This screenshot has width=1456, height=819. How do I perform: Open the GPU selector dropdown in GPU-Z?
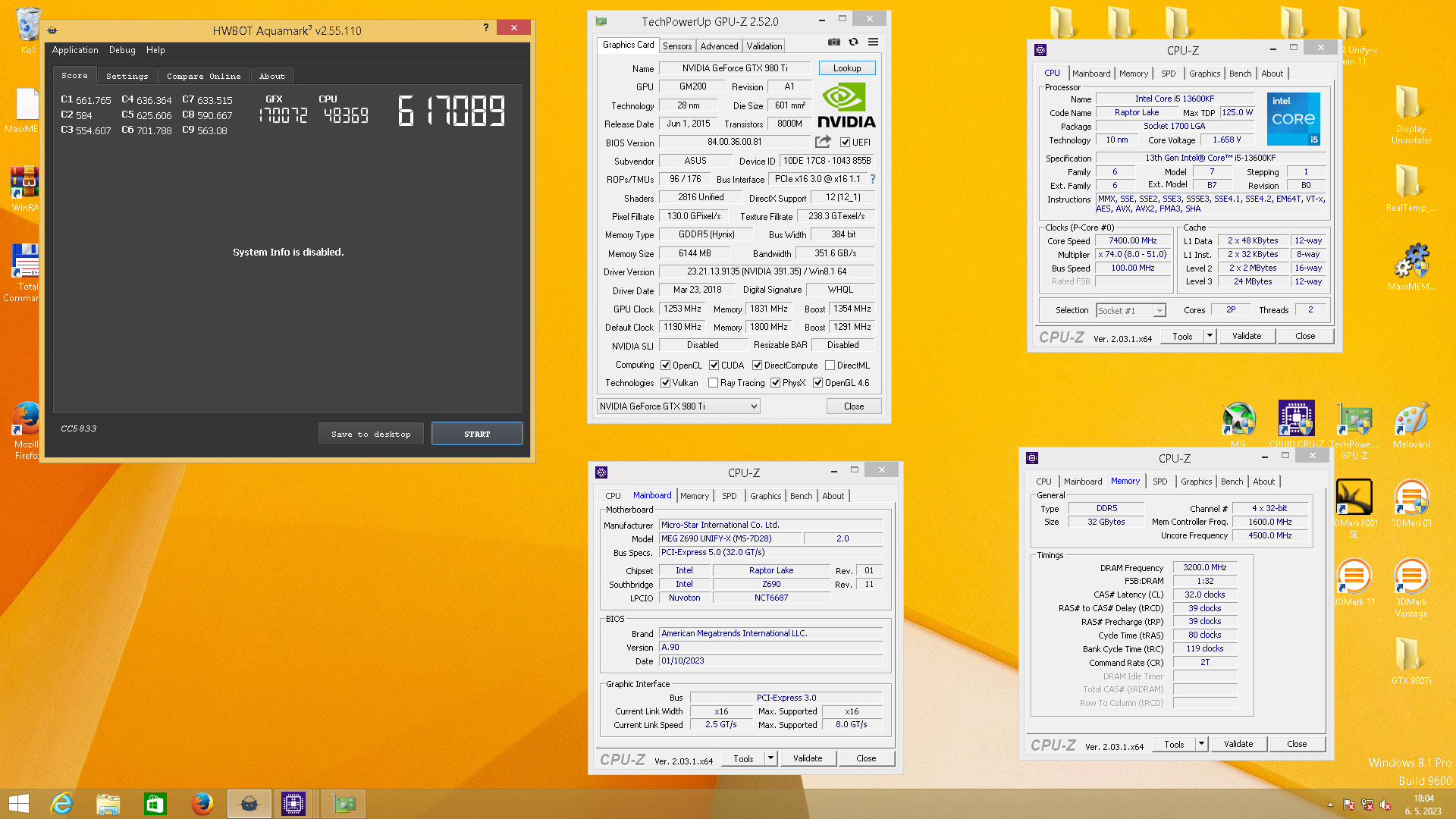point(678,406)
